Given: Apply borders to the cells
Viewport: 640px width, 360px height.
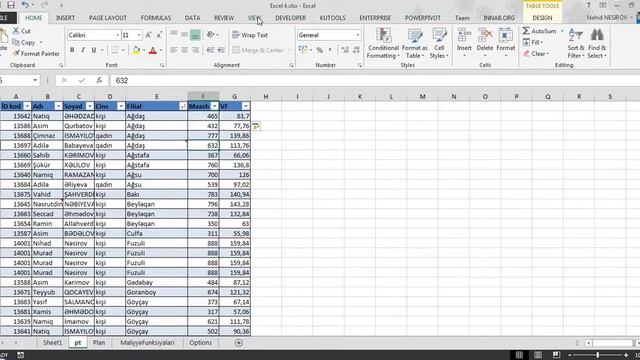Looking at the screenshot, I should 115,50.
